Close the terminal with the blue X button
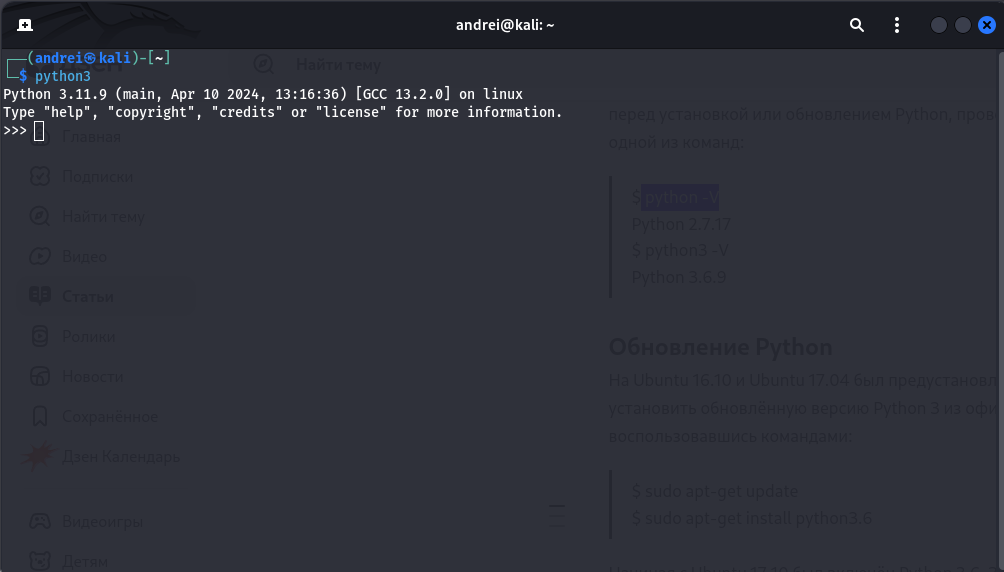The image size is (1004, 572). coord(987,25)
